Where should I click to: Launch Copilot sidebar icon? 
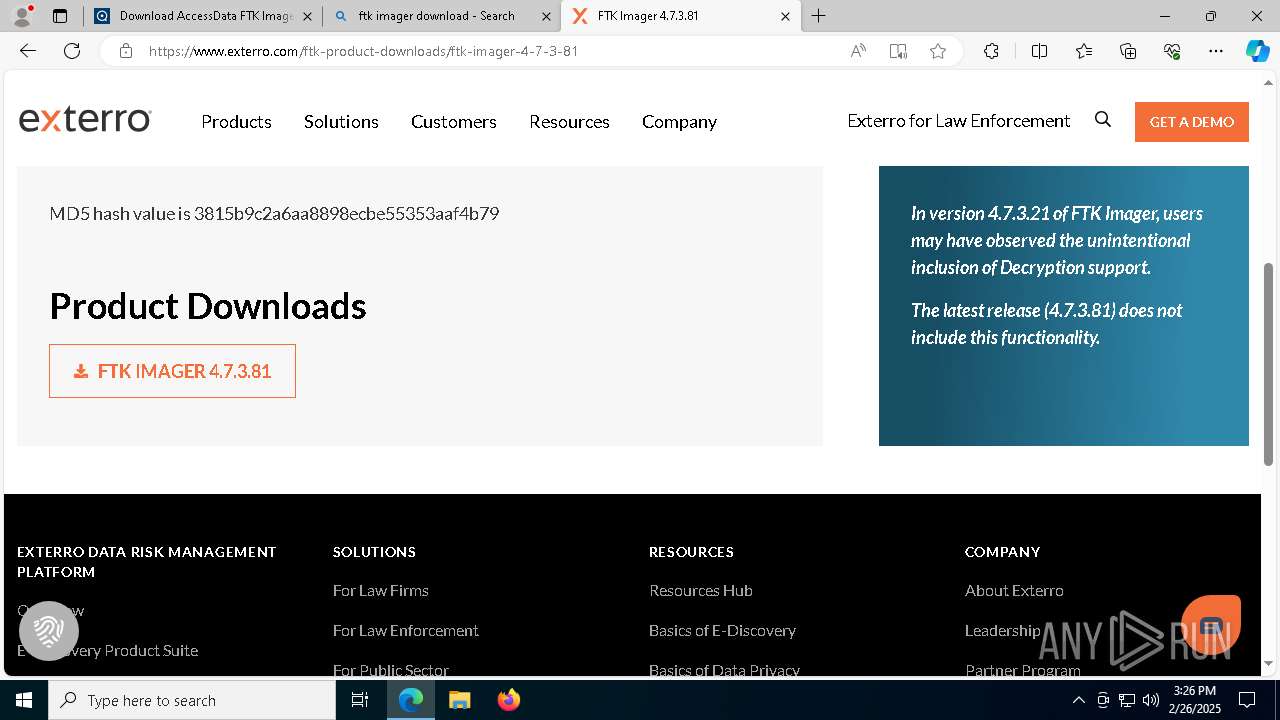tap(1257, 51)
